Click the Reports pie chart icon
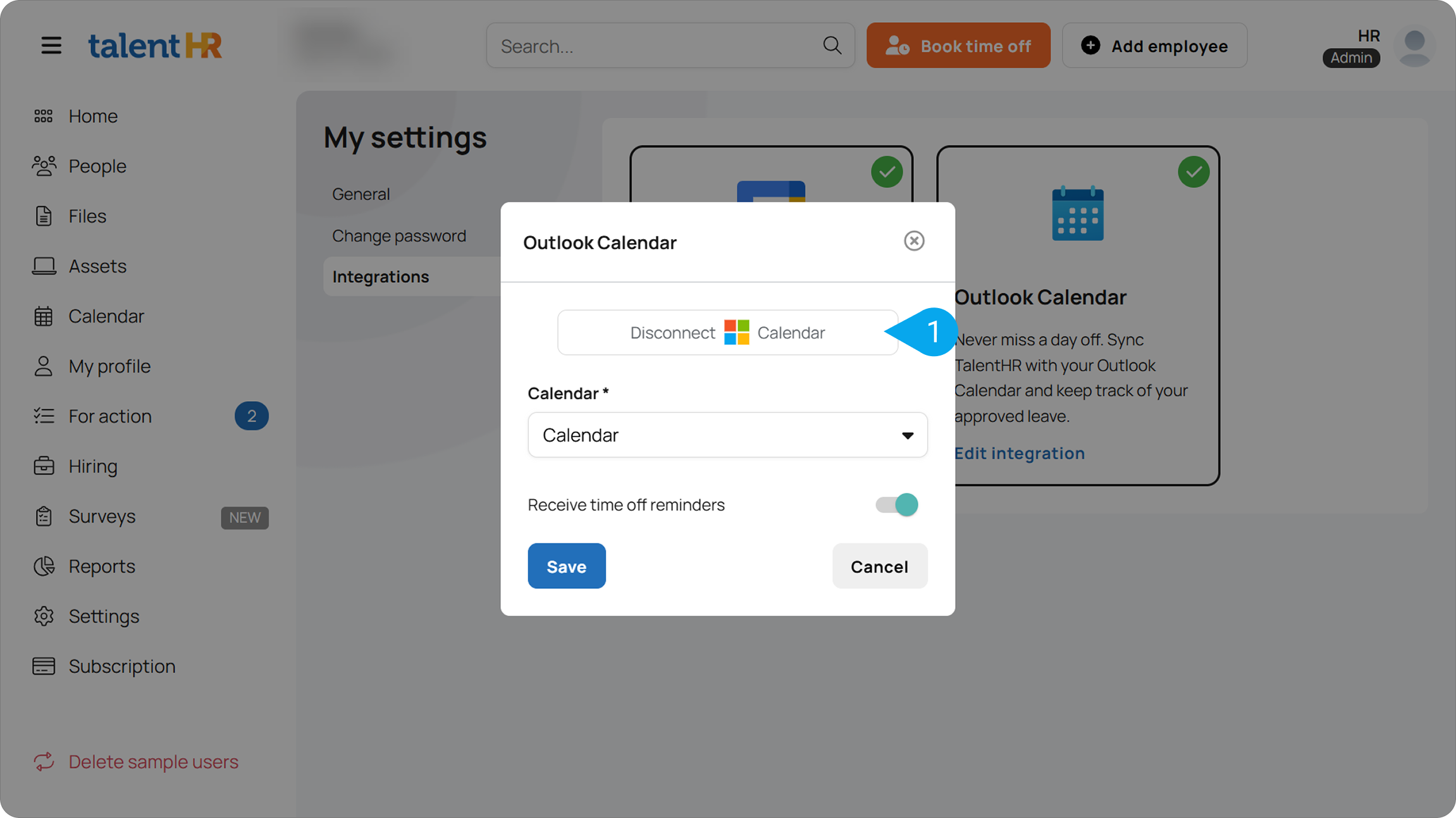Viewport: 1456px width, 818px height. pos(44,566)
